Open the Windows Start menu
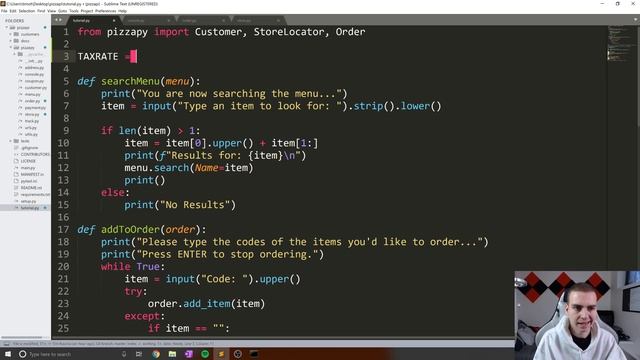640x360 pixels. click(8, 354)
